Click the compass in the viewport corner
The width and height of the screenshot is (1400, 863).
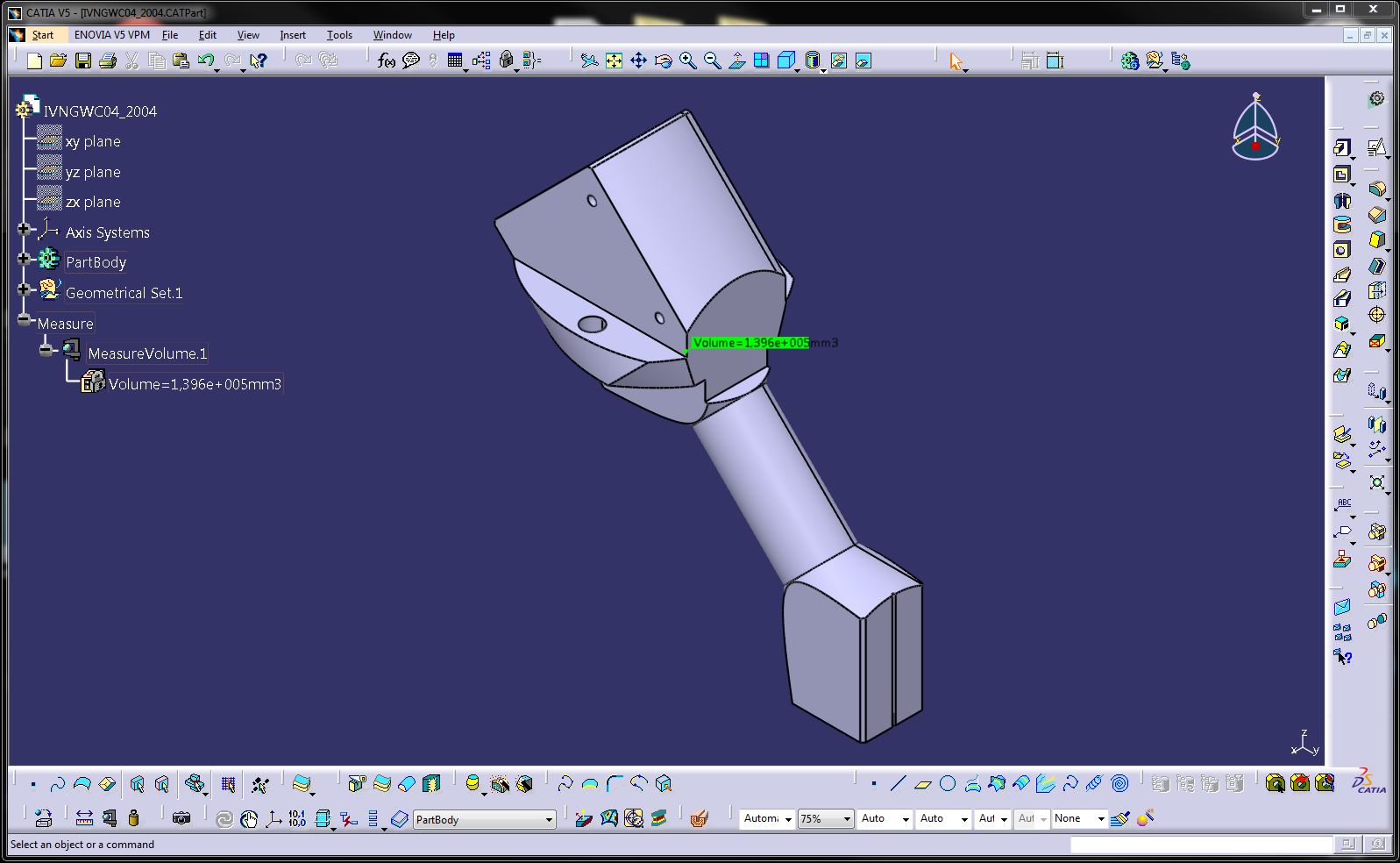pyautogui.click(x=1255, y=128)
